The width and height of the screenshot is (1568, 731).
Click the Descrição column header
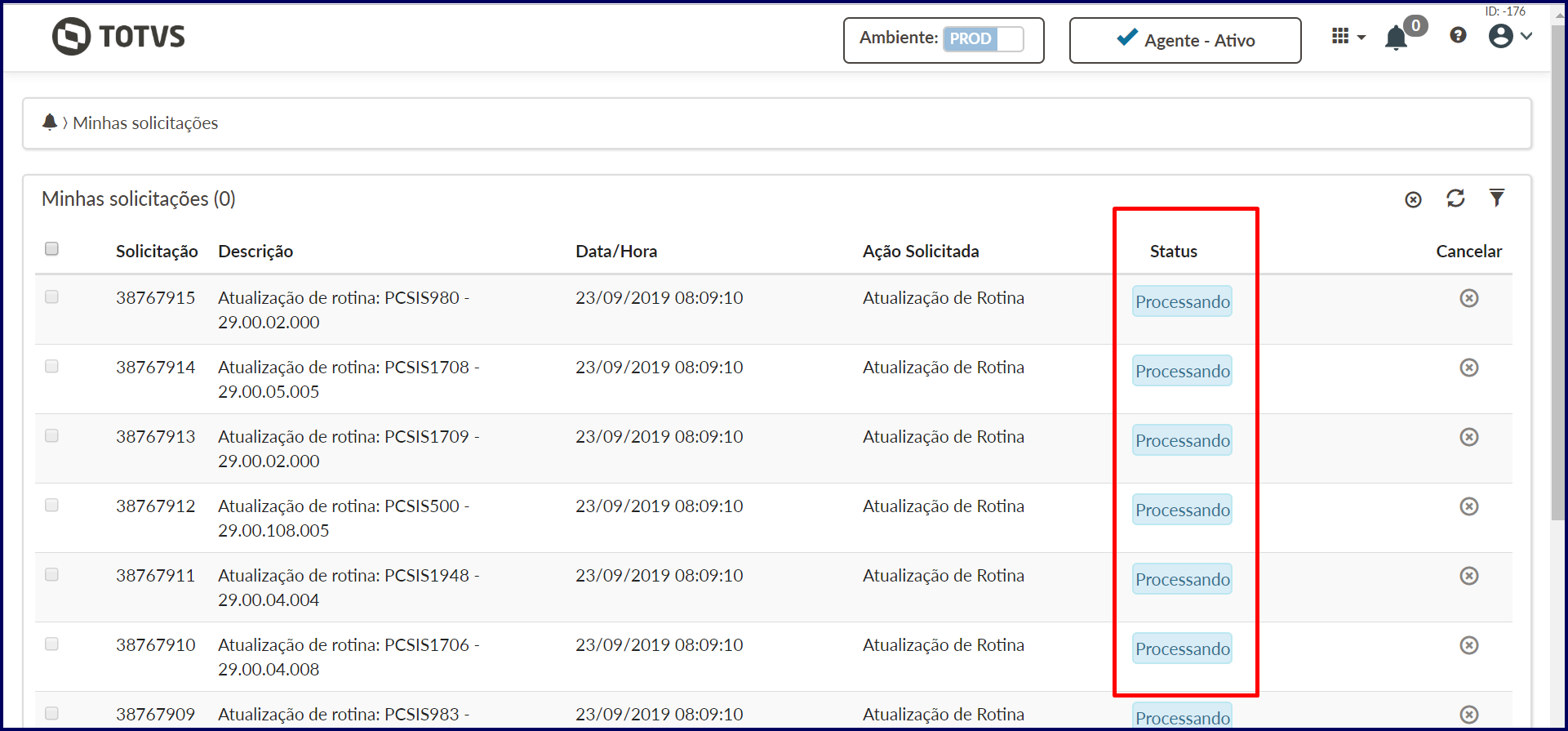tap(255, 252)
